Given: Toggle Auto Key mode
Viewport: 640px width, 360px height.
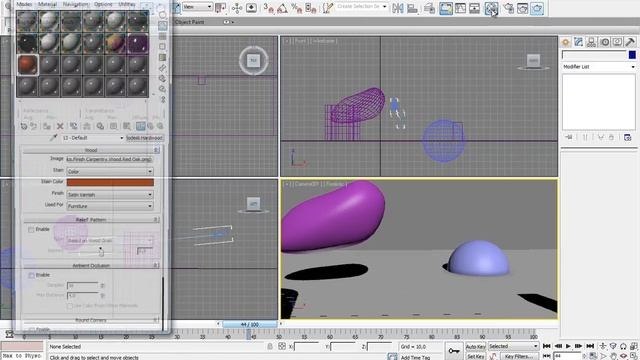Looking at the screenshot, I should click(x=476, y=347).
